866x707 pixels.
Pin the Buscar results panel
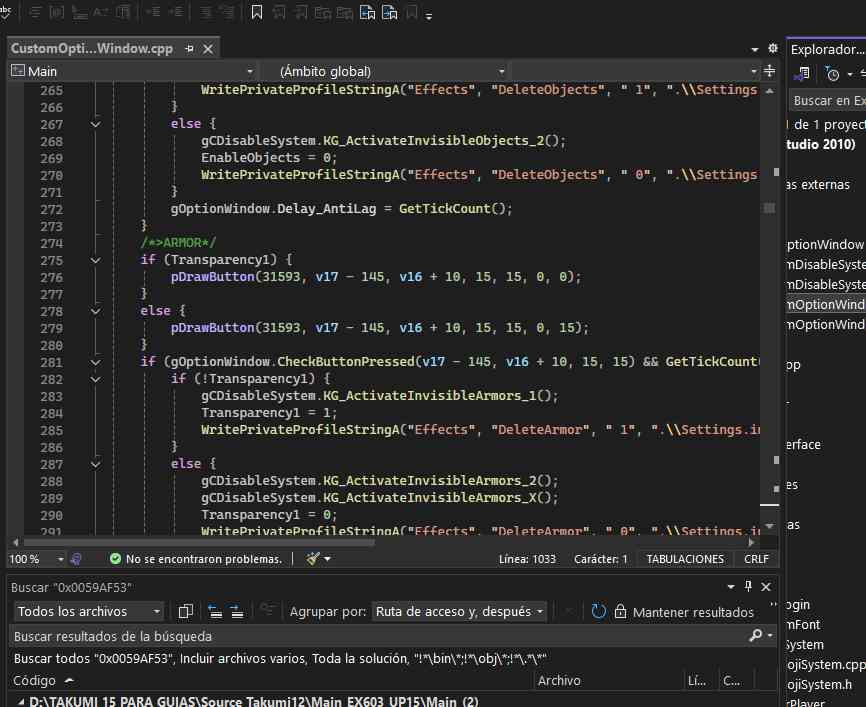(748, 586)
